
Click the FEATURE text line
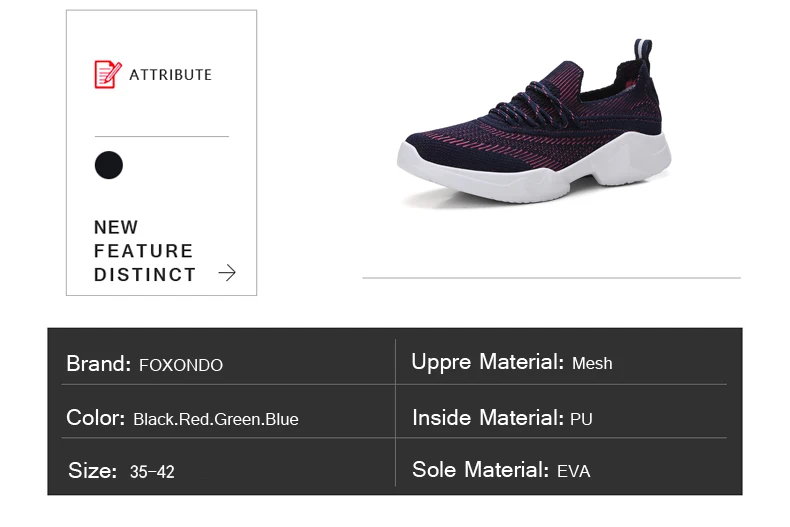click(144, 251)
